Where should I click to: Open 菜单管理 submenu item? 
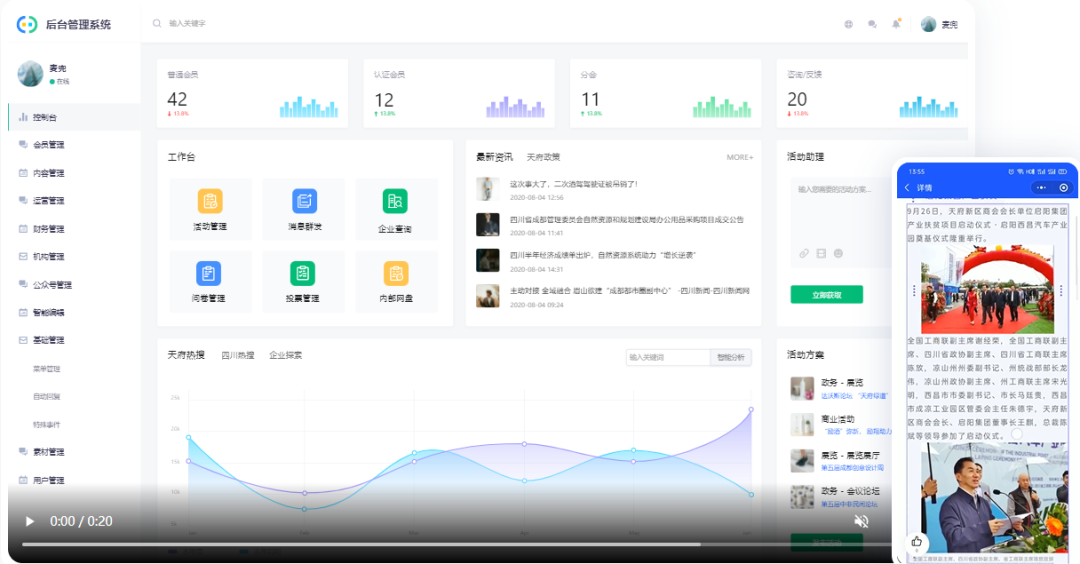pos(47,368)
